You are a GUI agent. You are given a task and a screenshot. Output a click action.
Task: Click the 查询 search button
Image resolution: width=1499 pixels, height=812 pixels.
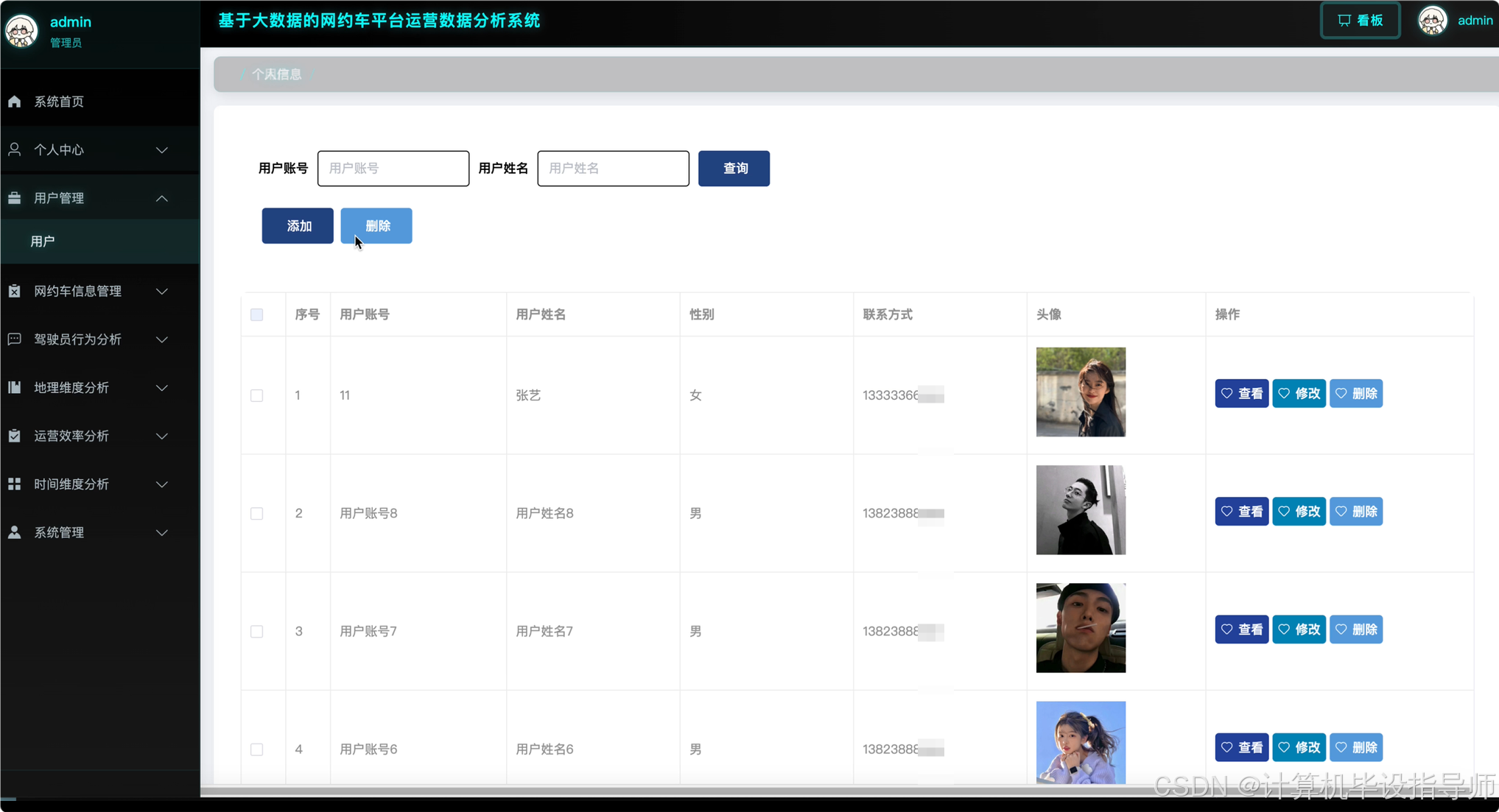734,169
